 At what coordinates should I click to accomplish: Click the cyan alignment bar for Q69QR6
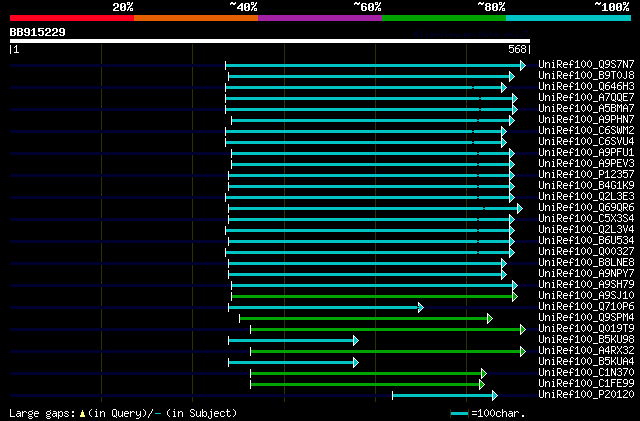375,209
